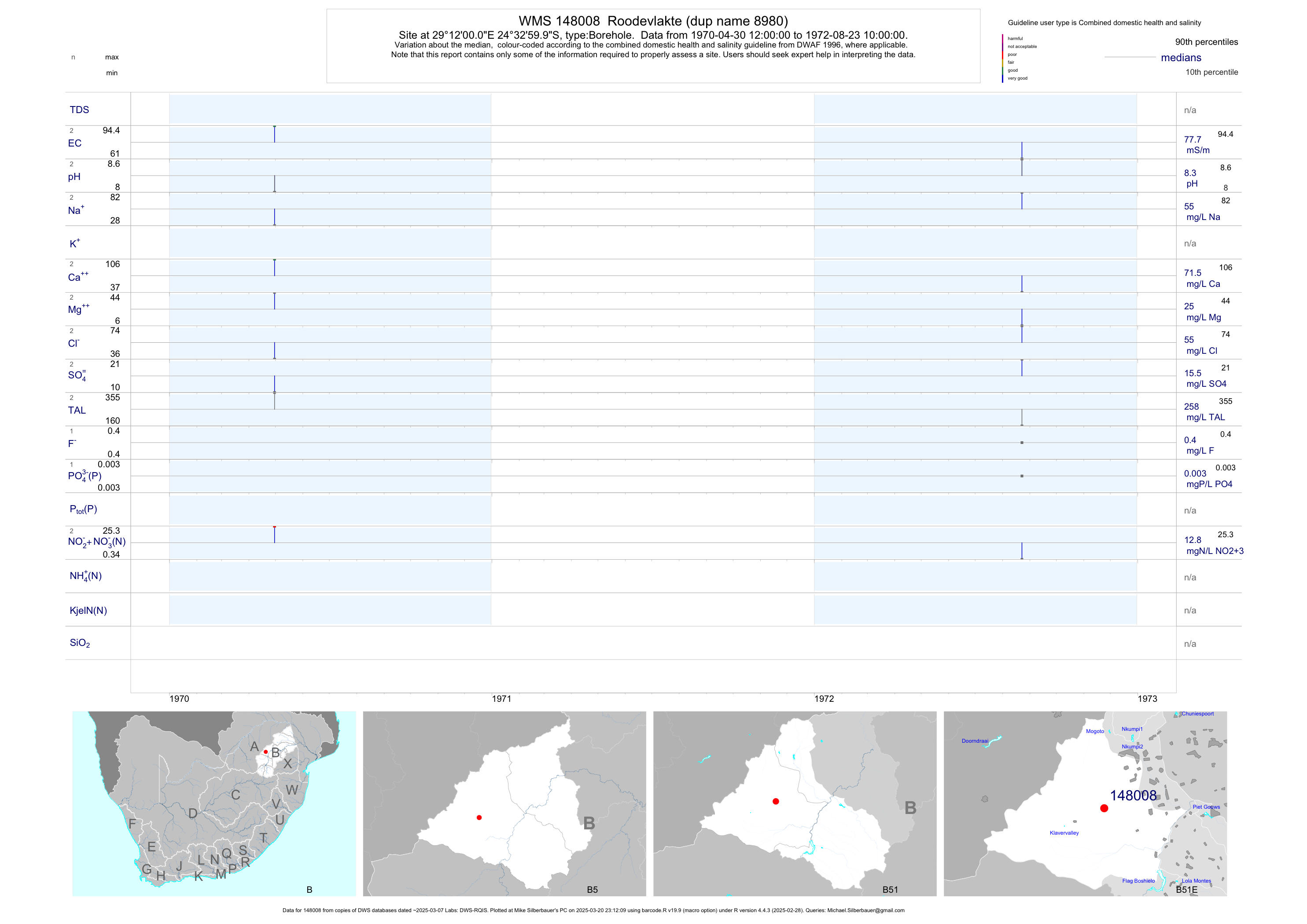Click the red dot in the B5 map
This screenshot has width=1307, height=924.
tap(479, 818)
